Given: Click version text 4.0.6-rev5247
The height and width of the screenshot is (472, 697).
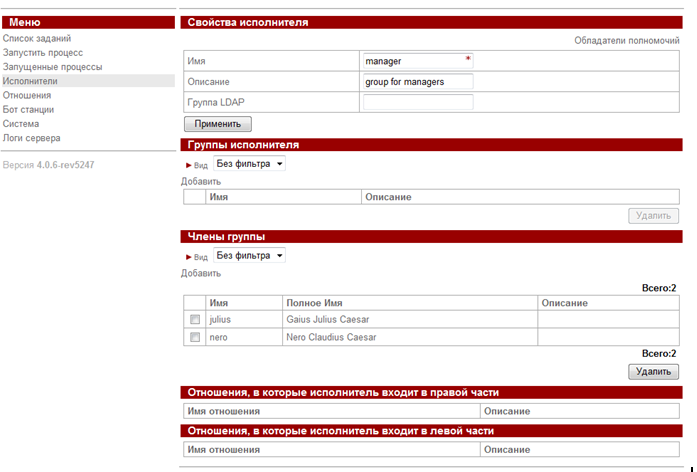Looking at the screenshot, I should click(x=65, y=165).
